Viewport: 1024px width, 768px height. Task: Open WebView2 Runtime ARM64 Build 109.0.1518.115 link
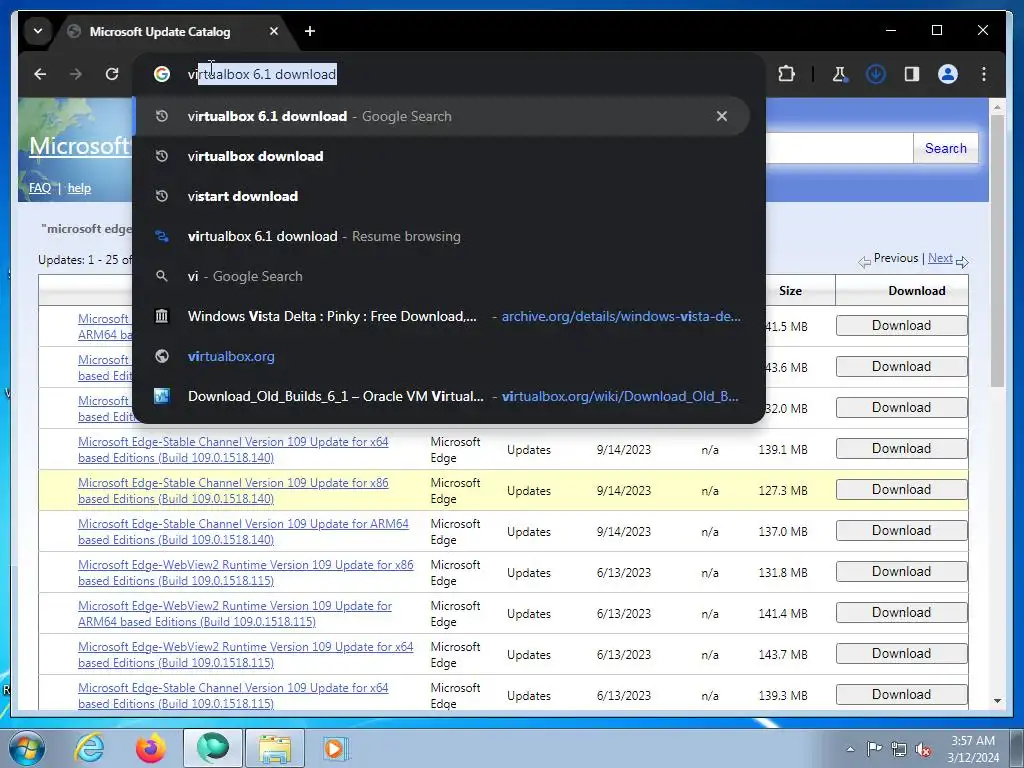coord(235,614)
